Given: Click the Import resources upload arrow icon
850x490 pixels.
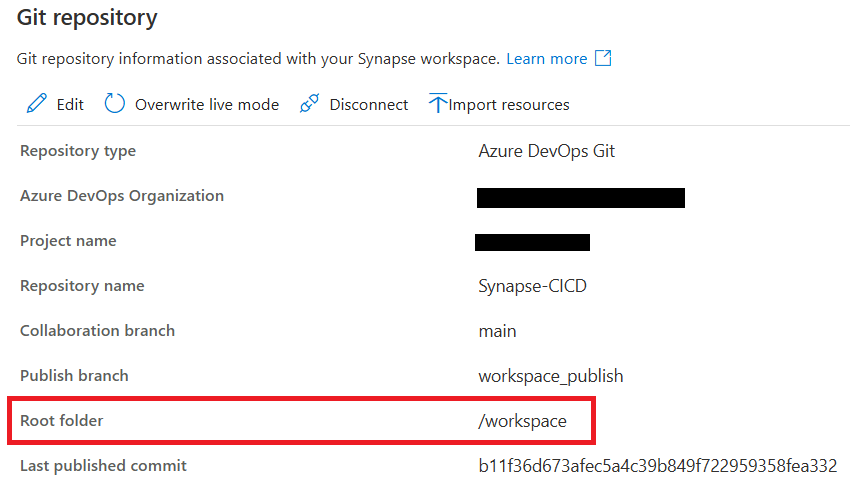Looking at the screenshot, I should click(x=437, y=103).
